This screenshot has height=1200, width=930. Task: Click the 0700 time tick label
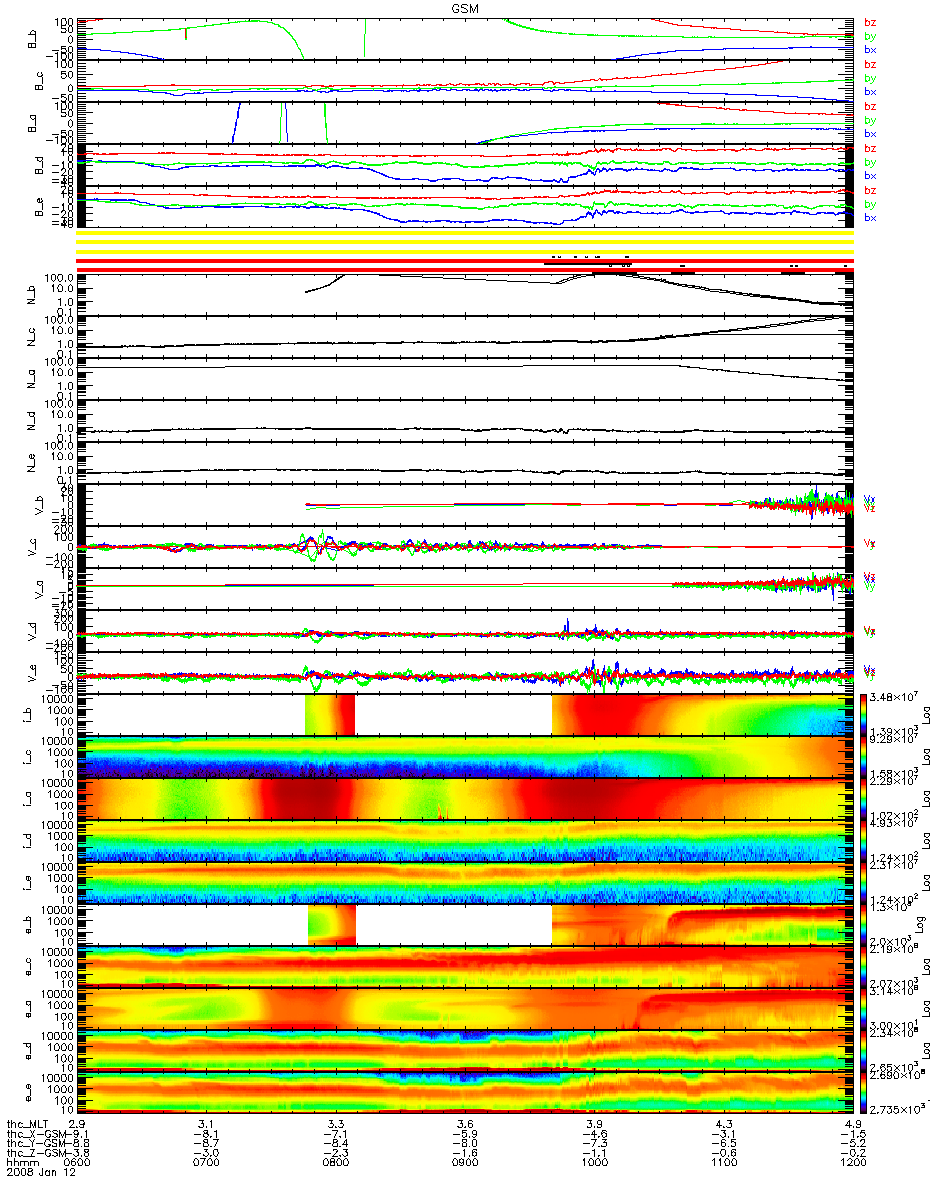(207, 1165)
